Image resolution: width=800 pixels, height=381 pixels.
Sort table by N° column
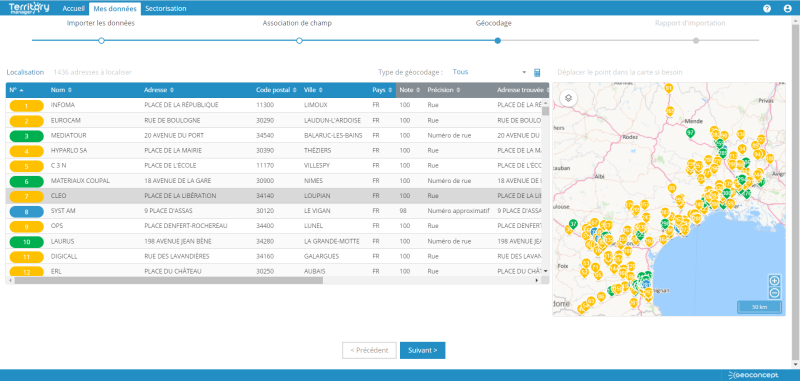pyautogui.click(x=16, y=90)
